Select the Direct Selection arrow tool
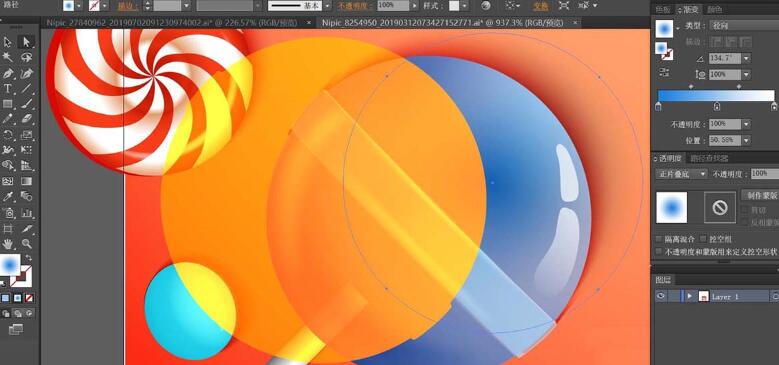The width and height of the screenshot is (779, 365). (26, 42)
